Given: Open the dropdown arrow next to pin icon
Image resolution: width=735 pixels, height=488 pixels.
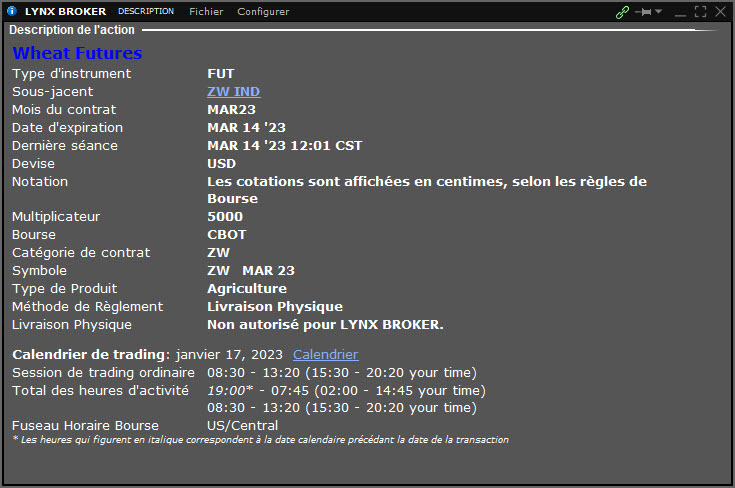Looking at the screenshot, I should [658, 11].
